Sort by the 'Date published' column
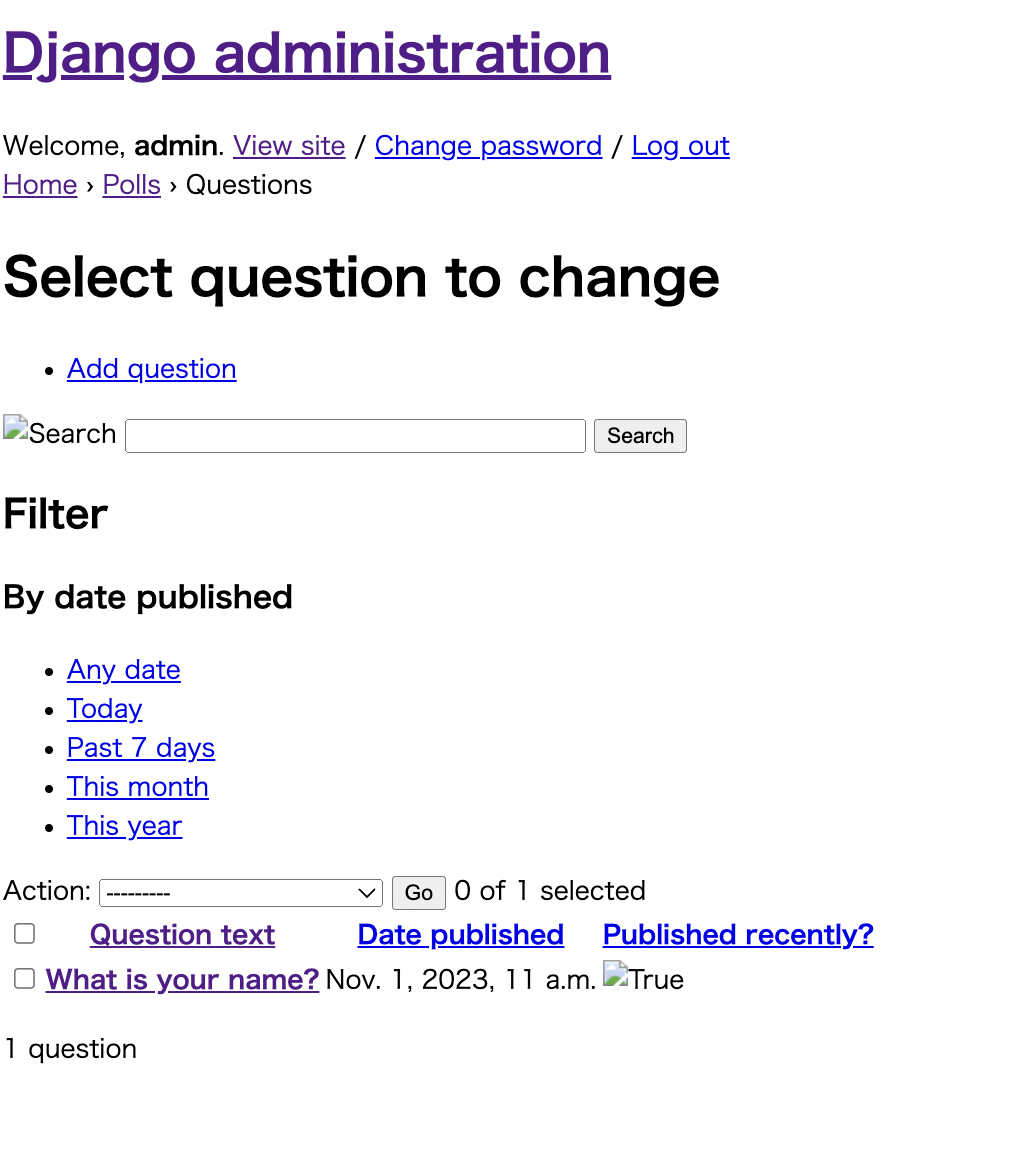Image resolution: width=1030 pixels, height=1170 pixels. click(460, 934)
